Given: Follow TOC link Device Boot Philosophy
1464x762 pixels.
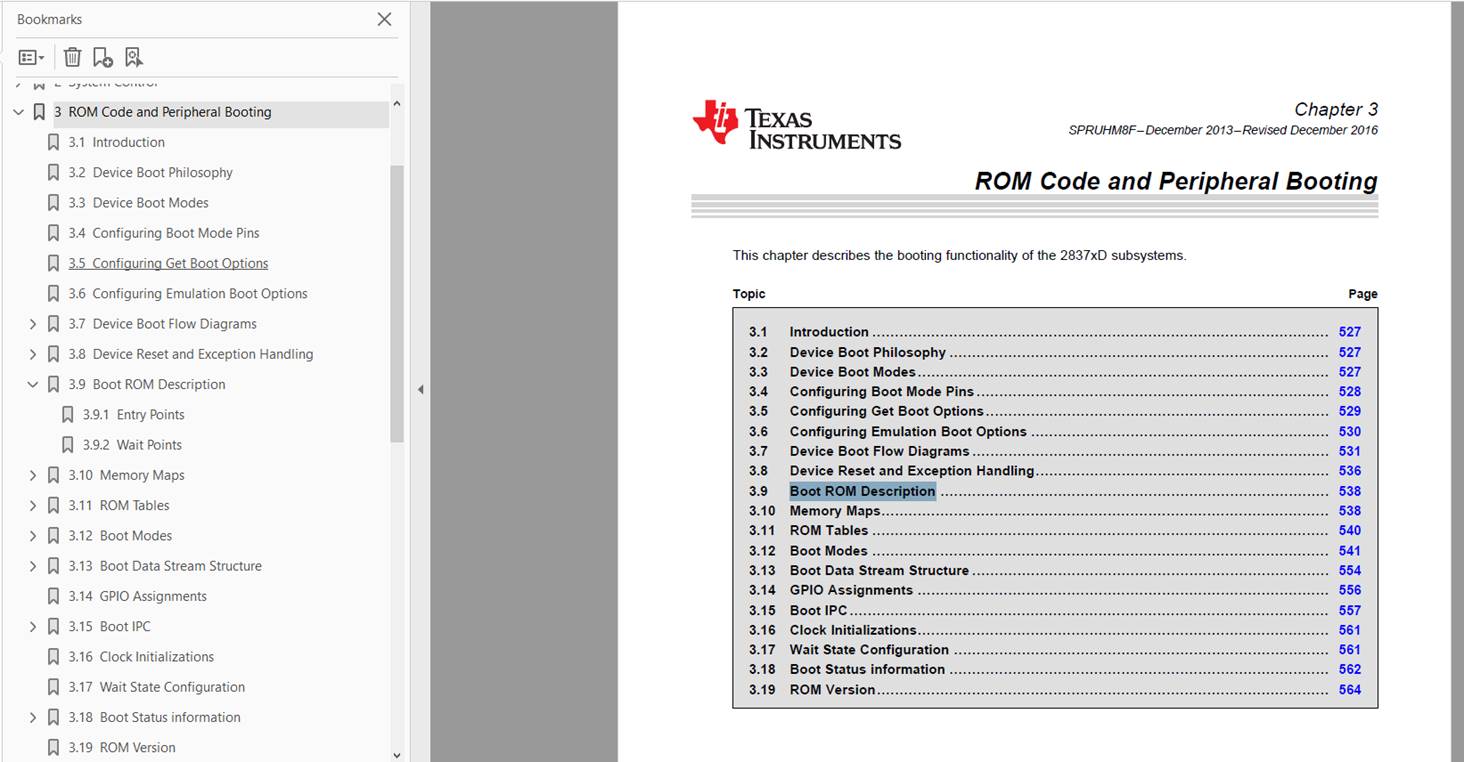Looking at the screenshot, I should click(x=867, y=352).
